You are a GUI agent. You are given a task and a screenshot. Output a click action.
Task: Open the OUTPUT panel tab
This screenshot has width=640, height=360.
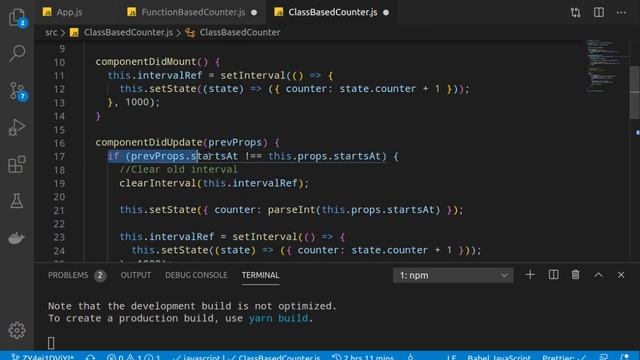pos(136,275)
